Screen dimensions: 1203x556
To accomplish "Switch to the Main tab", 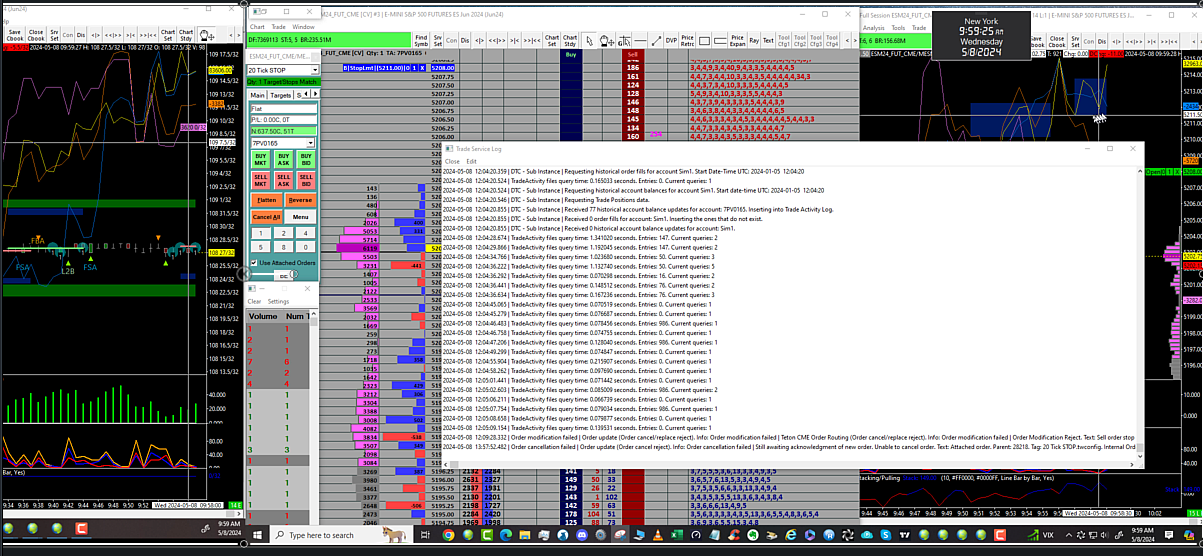I will [257, 95].
